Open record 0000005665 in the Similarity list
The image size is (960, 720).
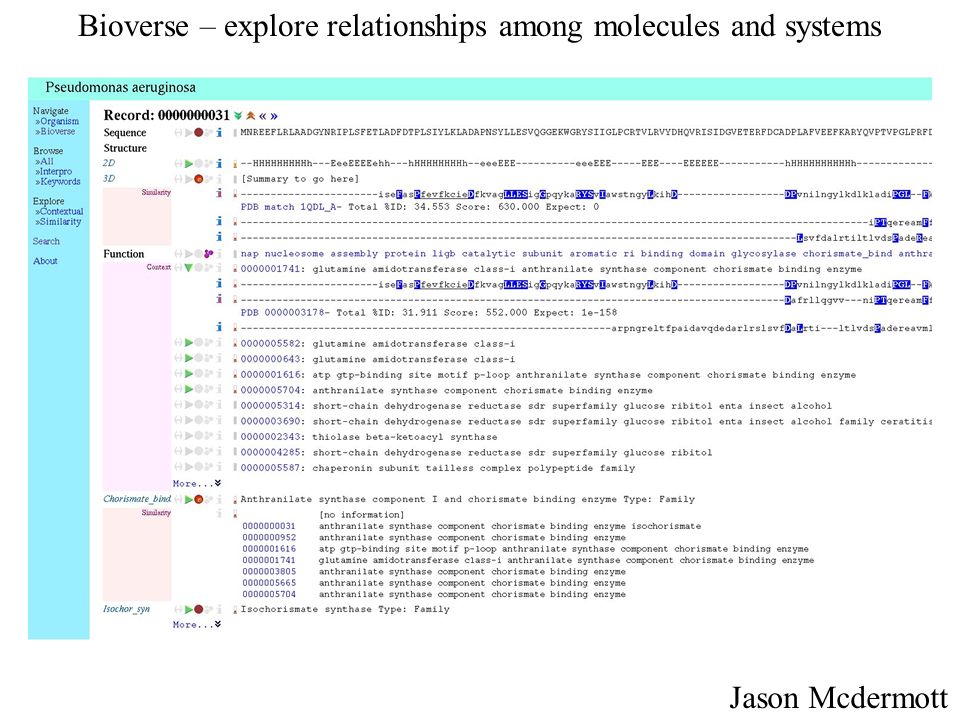[x=269, y=583]
